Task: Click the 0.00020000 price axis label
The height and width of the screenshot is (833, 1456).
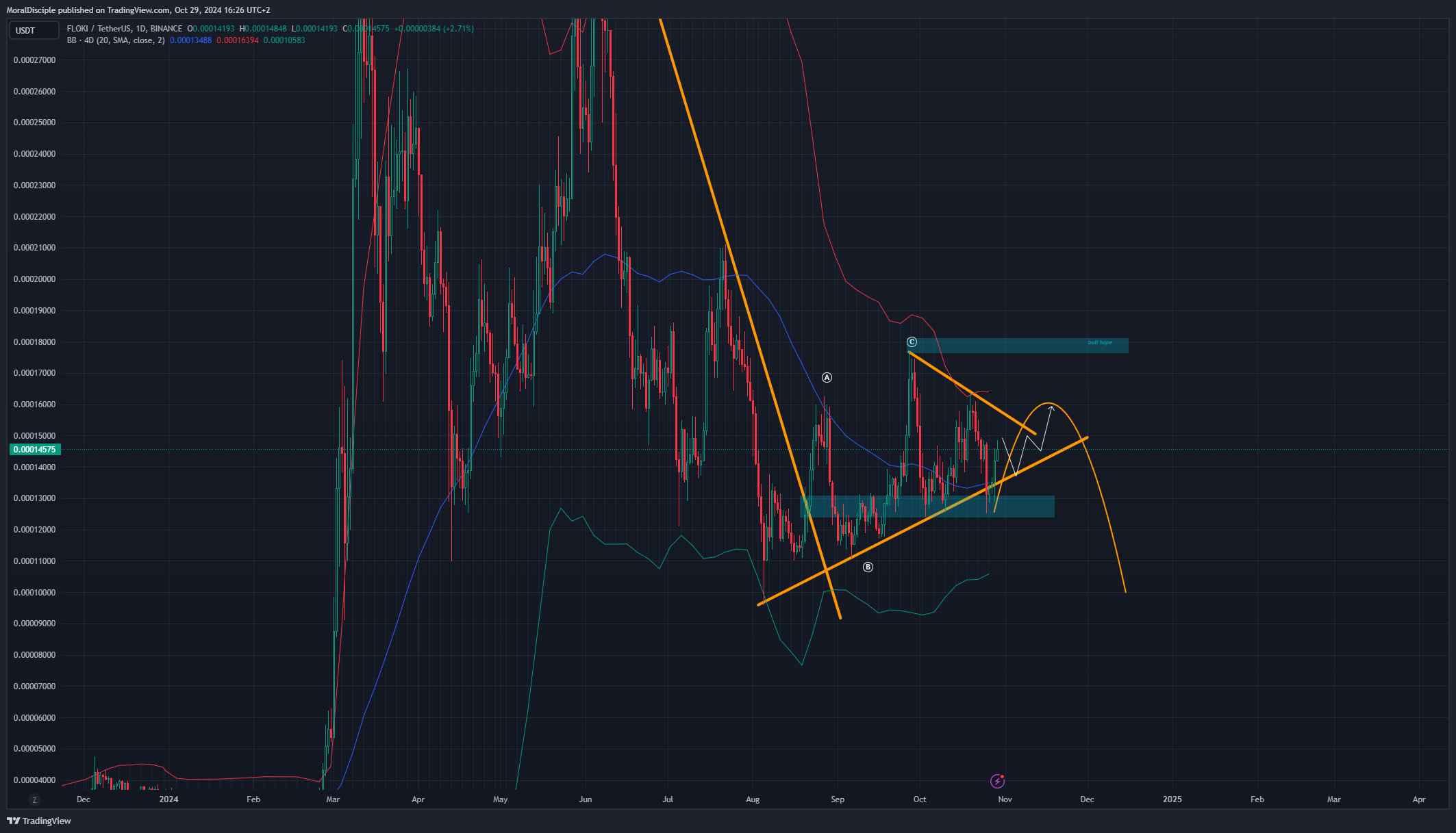Action: 35,279
